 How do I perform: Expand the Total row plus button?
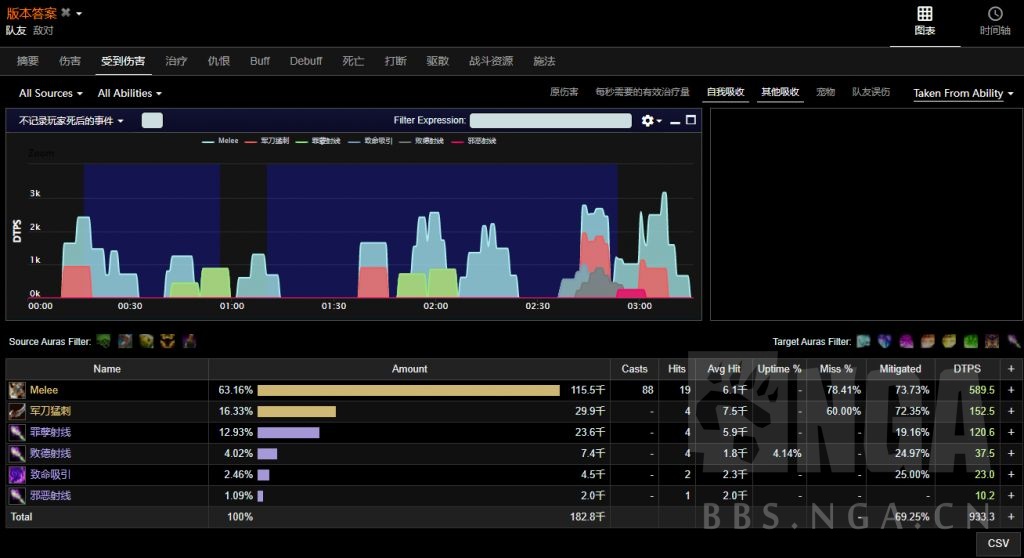[1011, 517]
